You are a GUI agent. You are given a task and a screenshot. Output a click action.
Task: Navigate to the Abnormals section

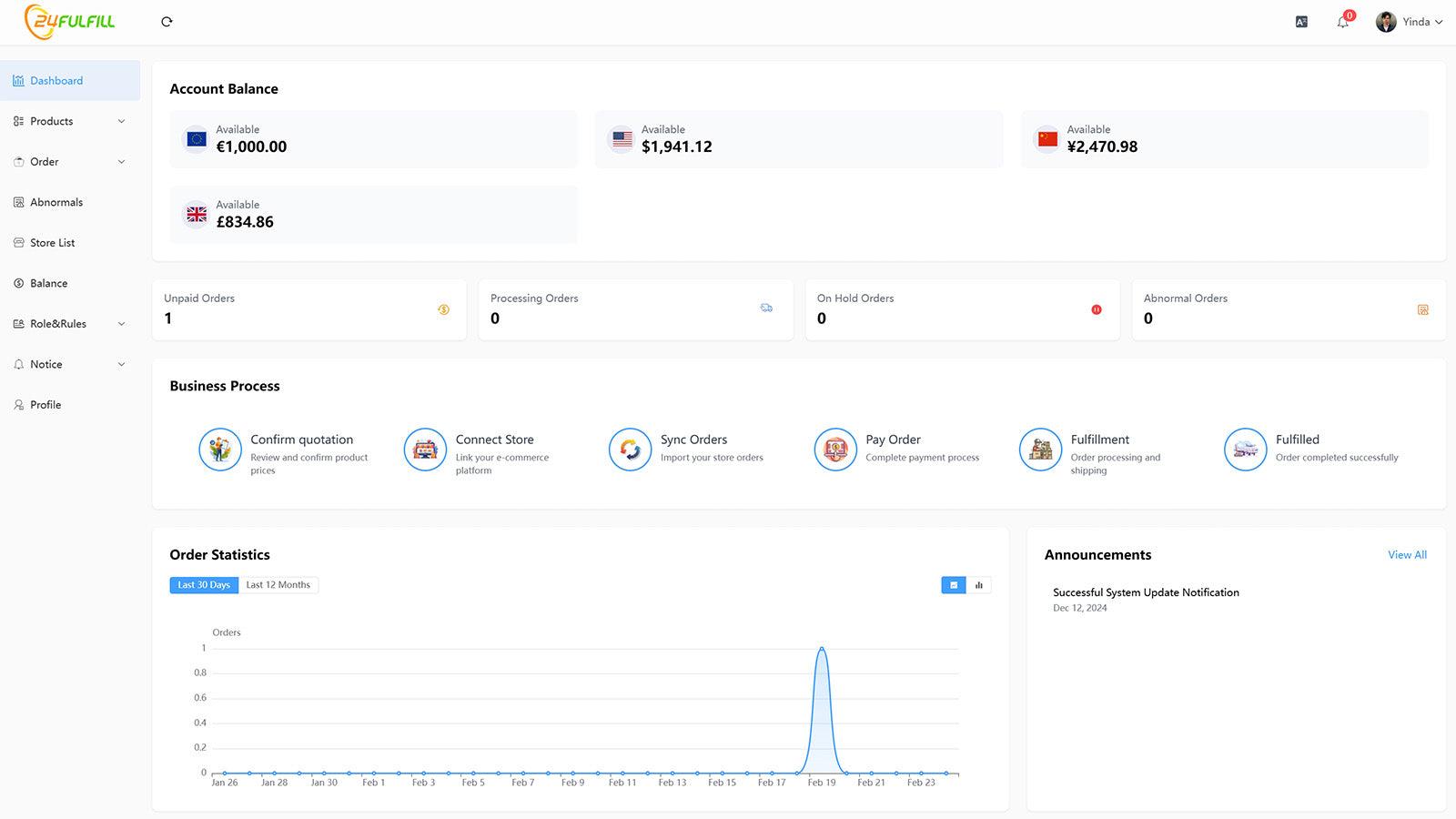click(56, 201)
